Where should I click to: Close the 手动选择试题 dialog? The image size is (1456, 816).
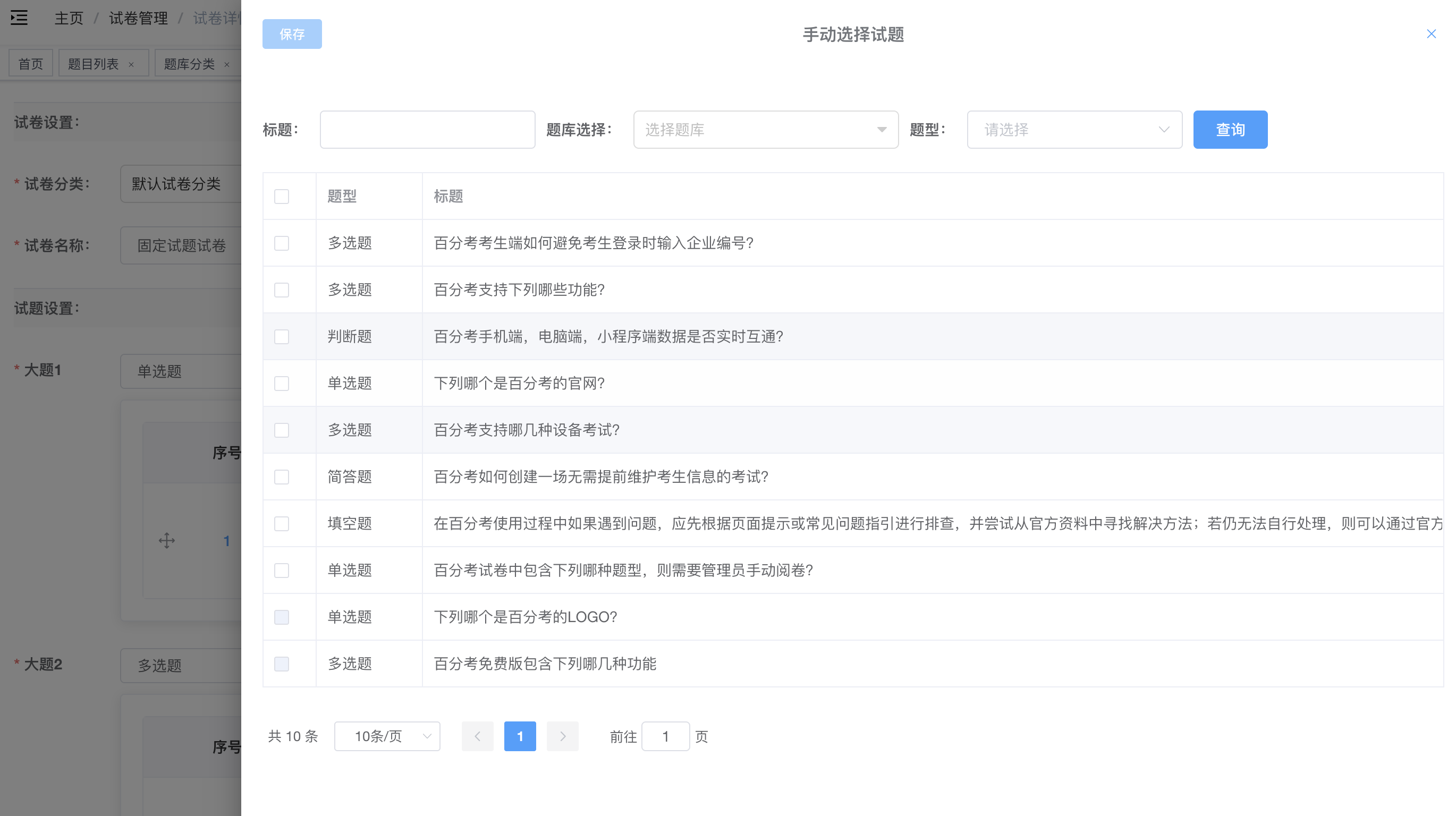(x=1431, y=33)
